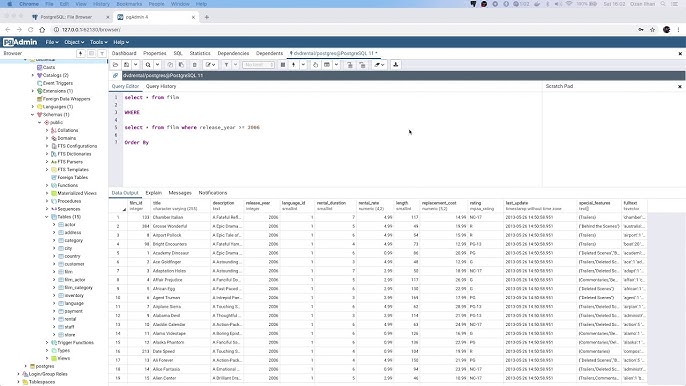Open the No limit rows dropdown
This screenshot has height=386, width=686.
pyautogui.click(x=259, y=65)
